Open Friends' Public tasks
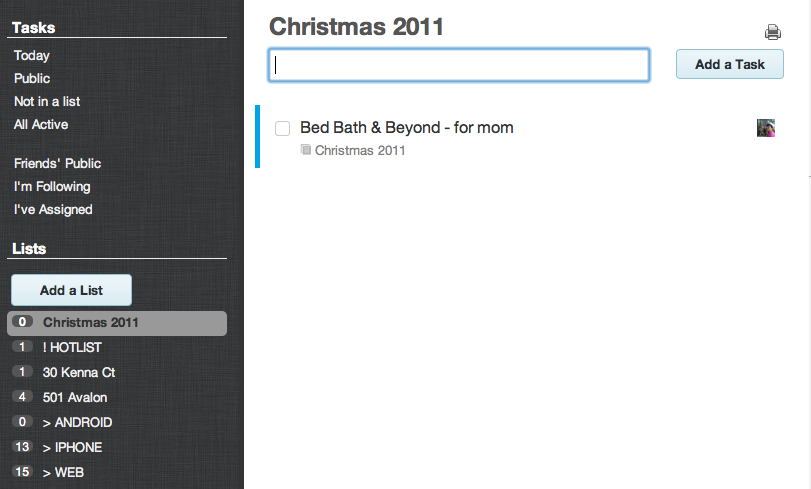Screen dimensions: 811x489 coord(57,163)
